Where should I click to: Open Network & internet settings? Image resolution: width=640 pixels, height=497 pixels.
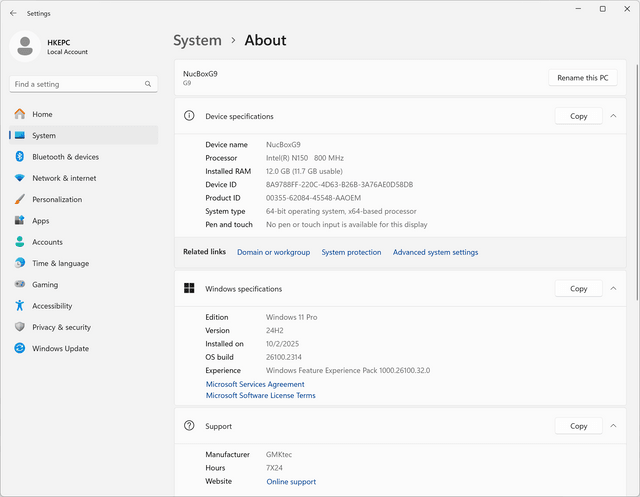83,178
